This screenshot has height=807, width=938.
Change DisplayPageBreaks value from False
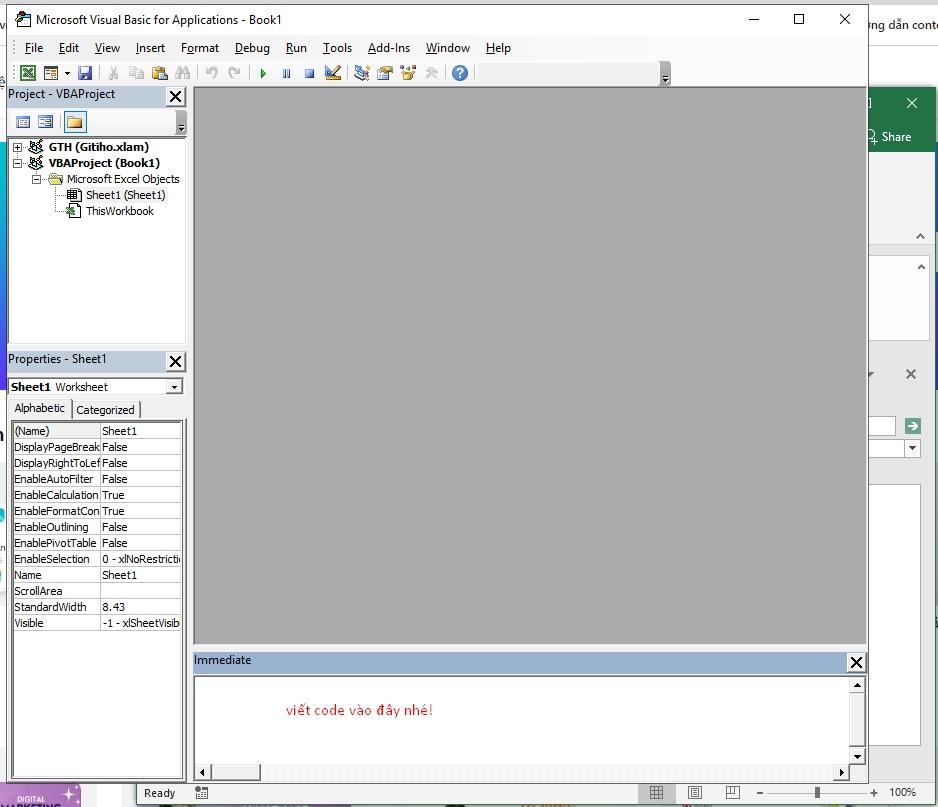pos(140,446)
